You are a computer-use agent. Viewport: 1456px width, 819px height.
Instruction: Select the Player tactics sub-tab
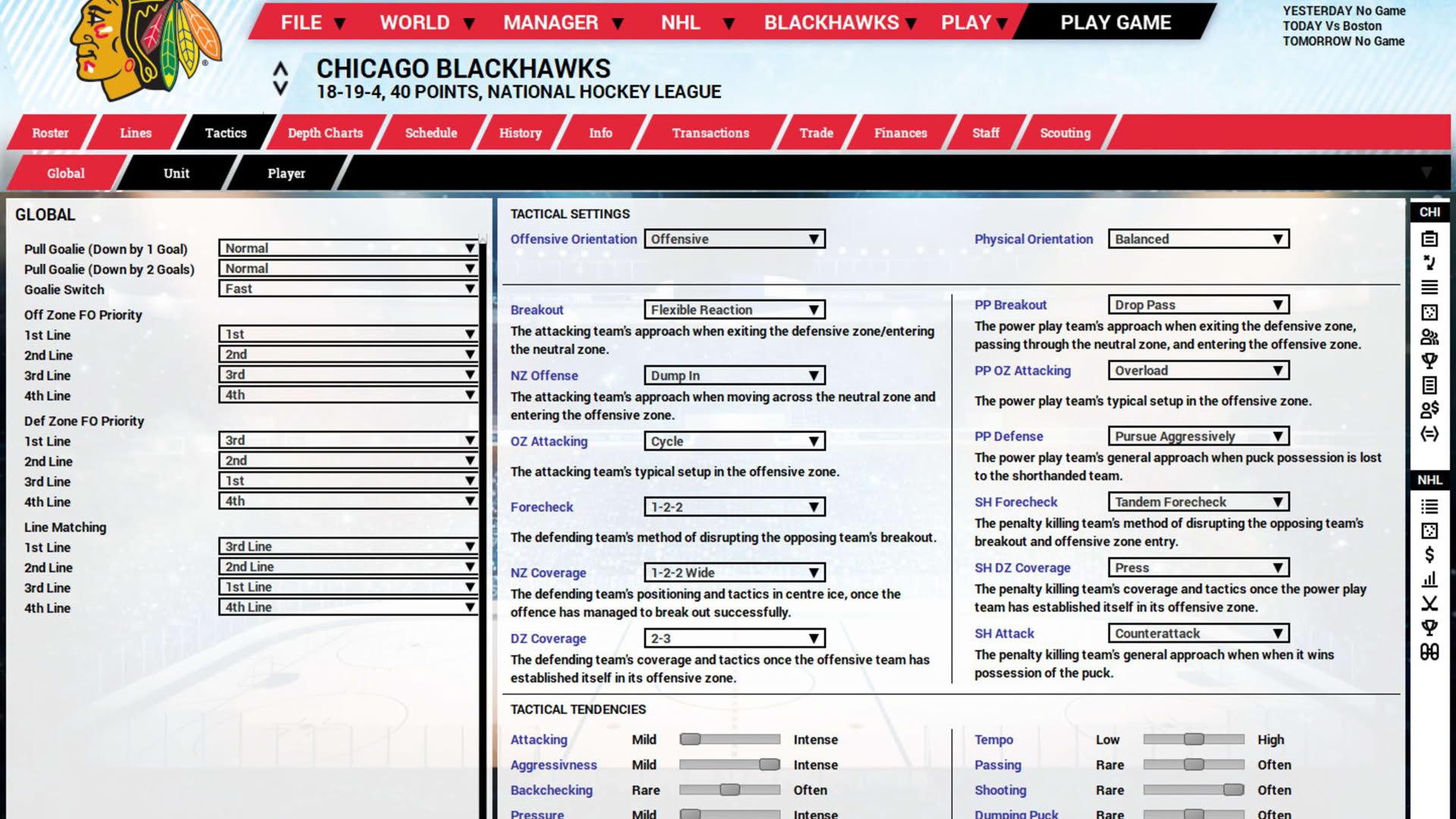click(286, 173)
